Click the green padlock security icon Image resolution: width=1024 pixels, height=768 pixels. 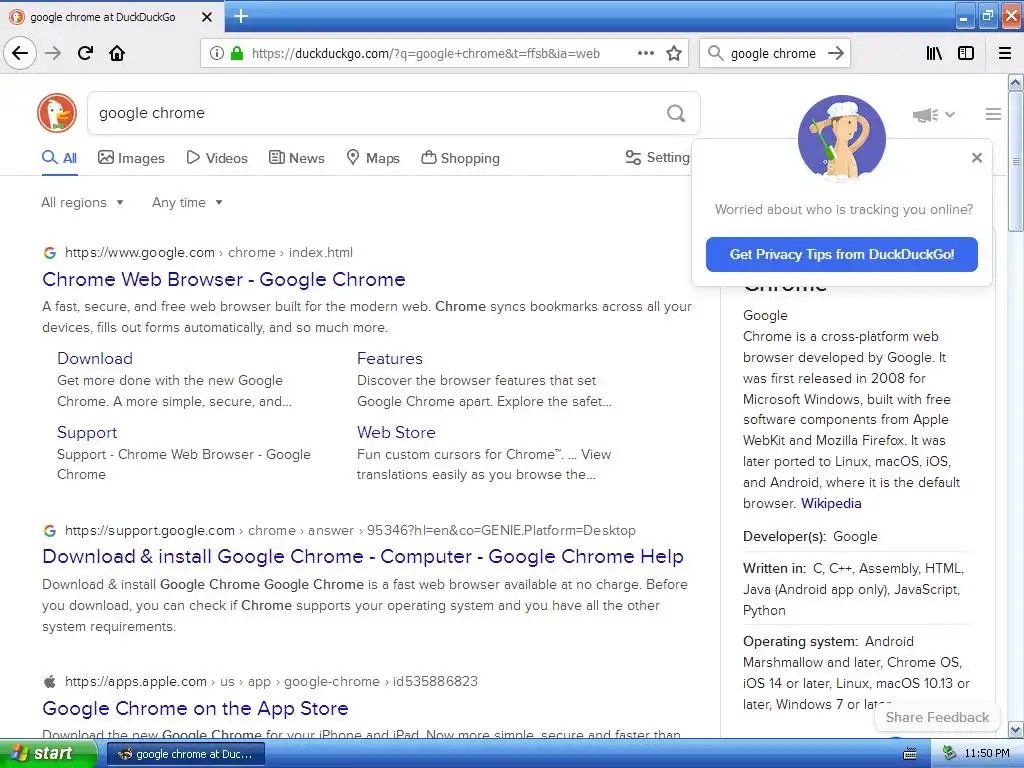(236, 54)
